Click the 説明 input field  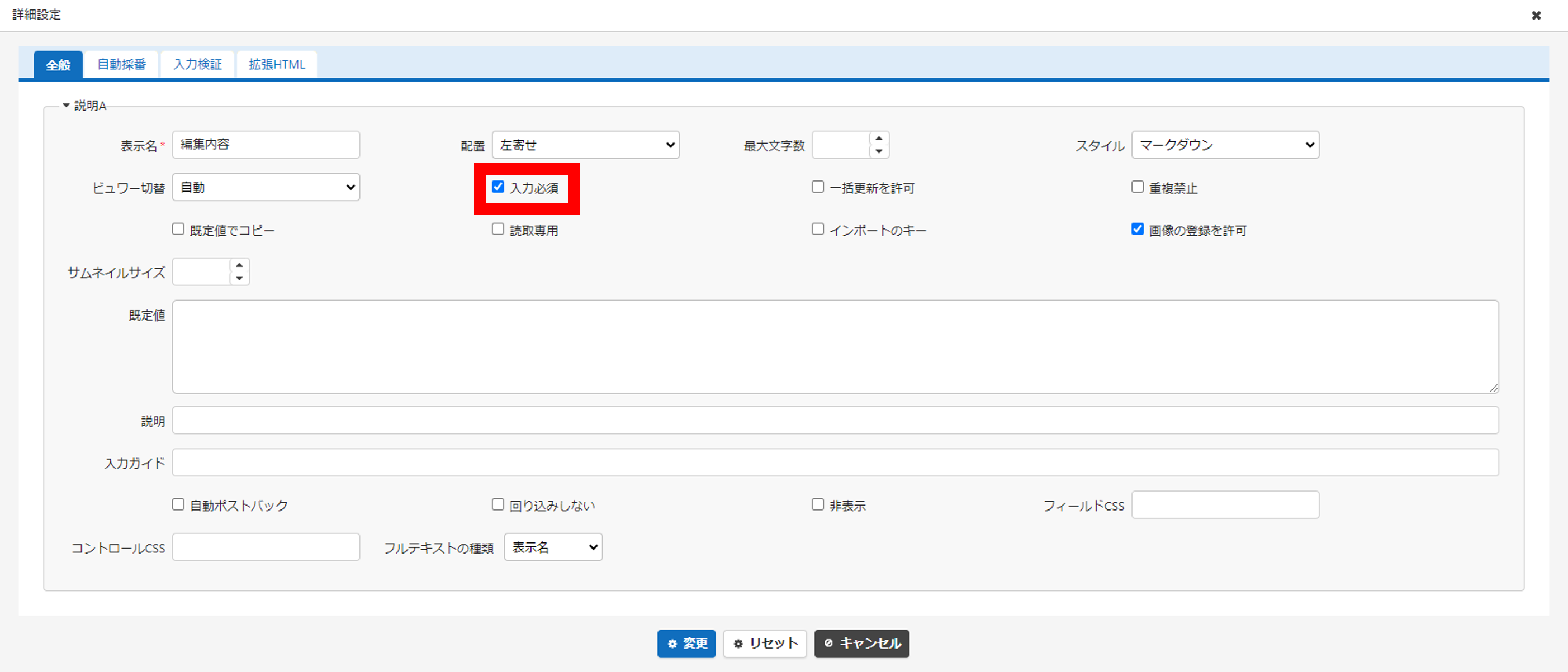click(x=835, y=420)
